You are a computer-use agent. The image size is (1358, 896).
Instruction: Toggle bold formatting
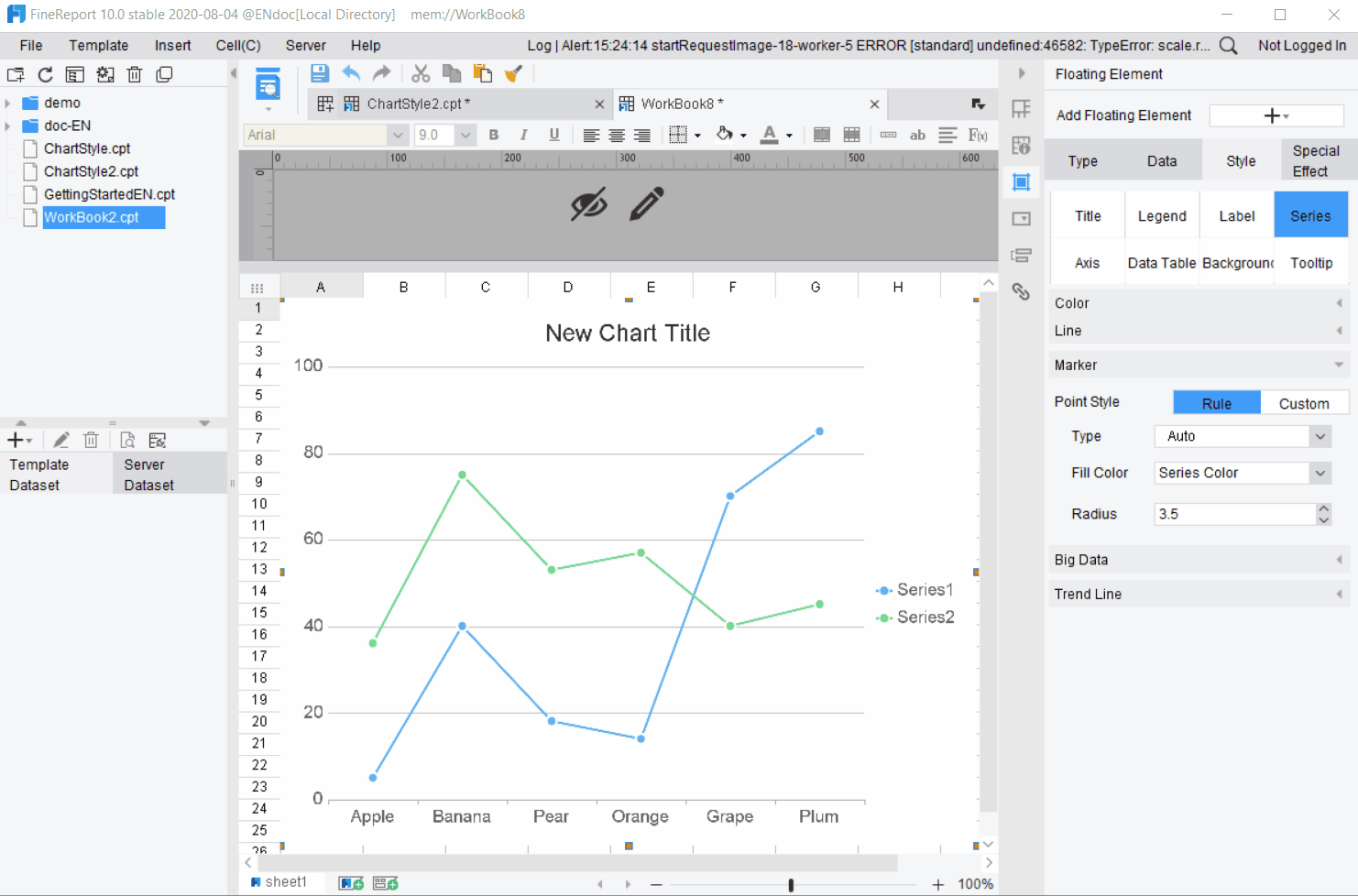(494, 136)
